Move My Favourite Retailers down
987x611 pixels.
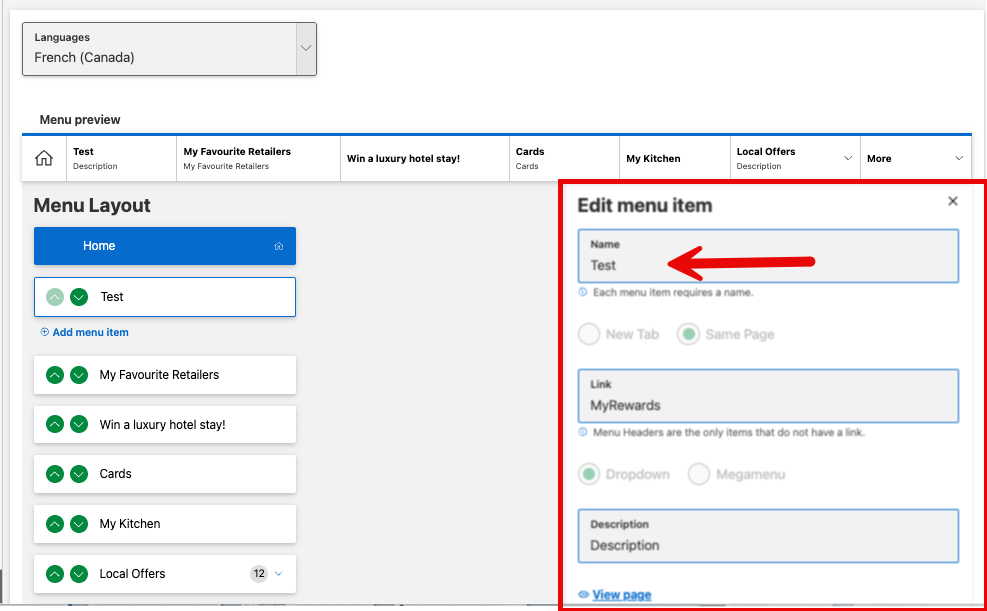pyautogui.click(x=79, y=375)
